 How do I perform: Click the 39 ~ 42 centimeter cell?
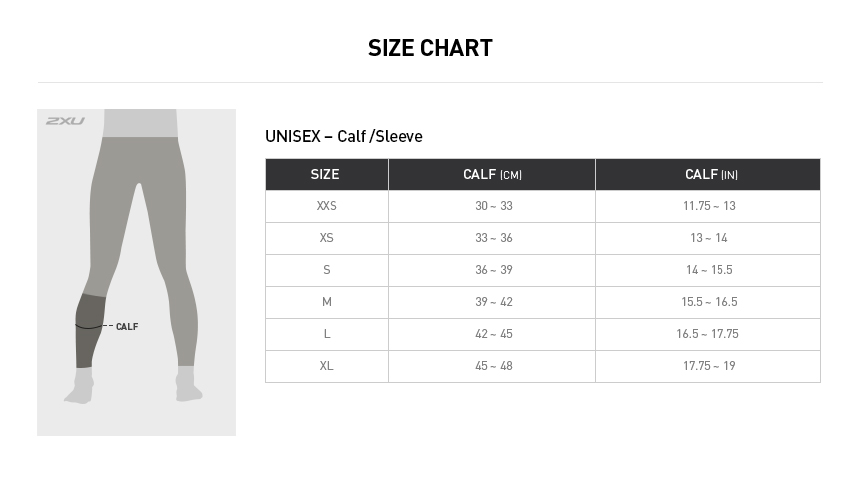(x=493, y=302)
